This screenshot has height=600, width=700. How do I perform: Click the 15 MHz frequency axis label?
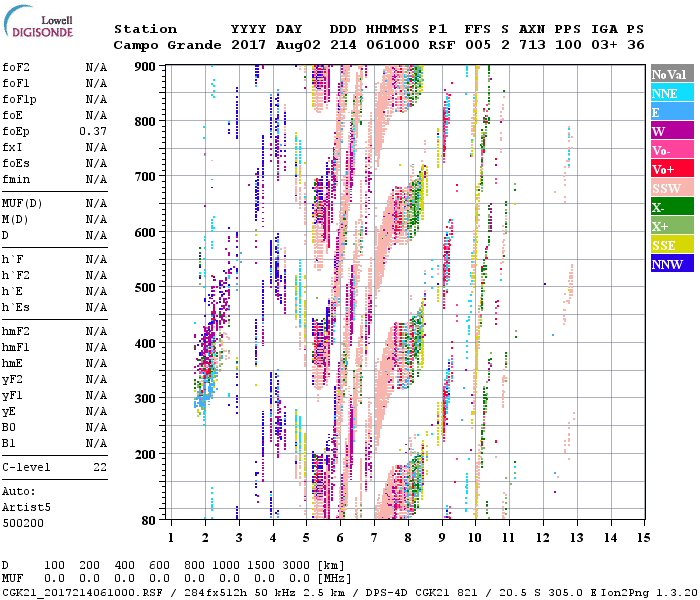click(x=643, y=538)
